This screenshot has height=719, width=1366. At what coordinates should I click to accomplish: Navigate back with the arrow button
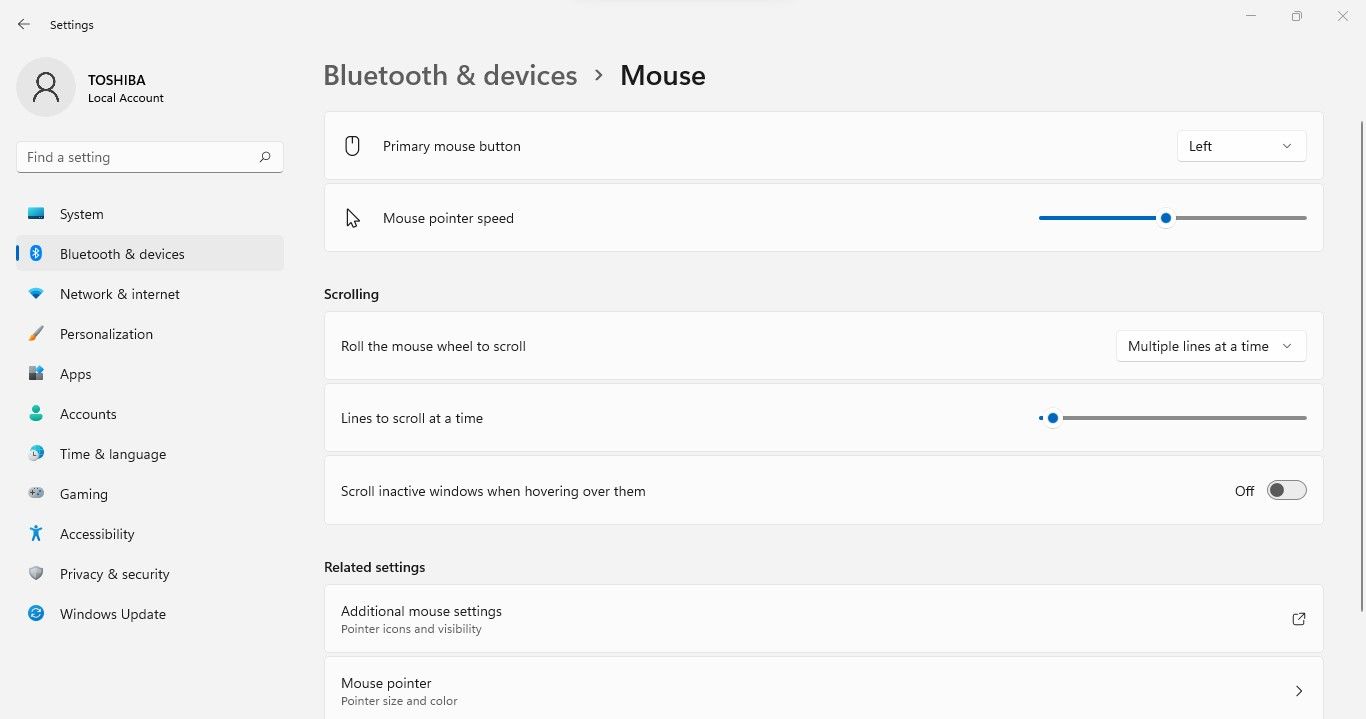23,24
